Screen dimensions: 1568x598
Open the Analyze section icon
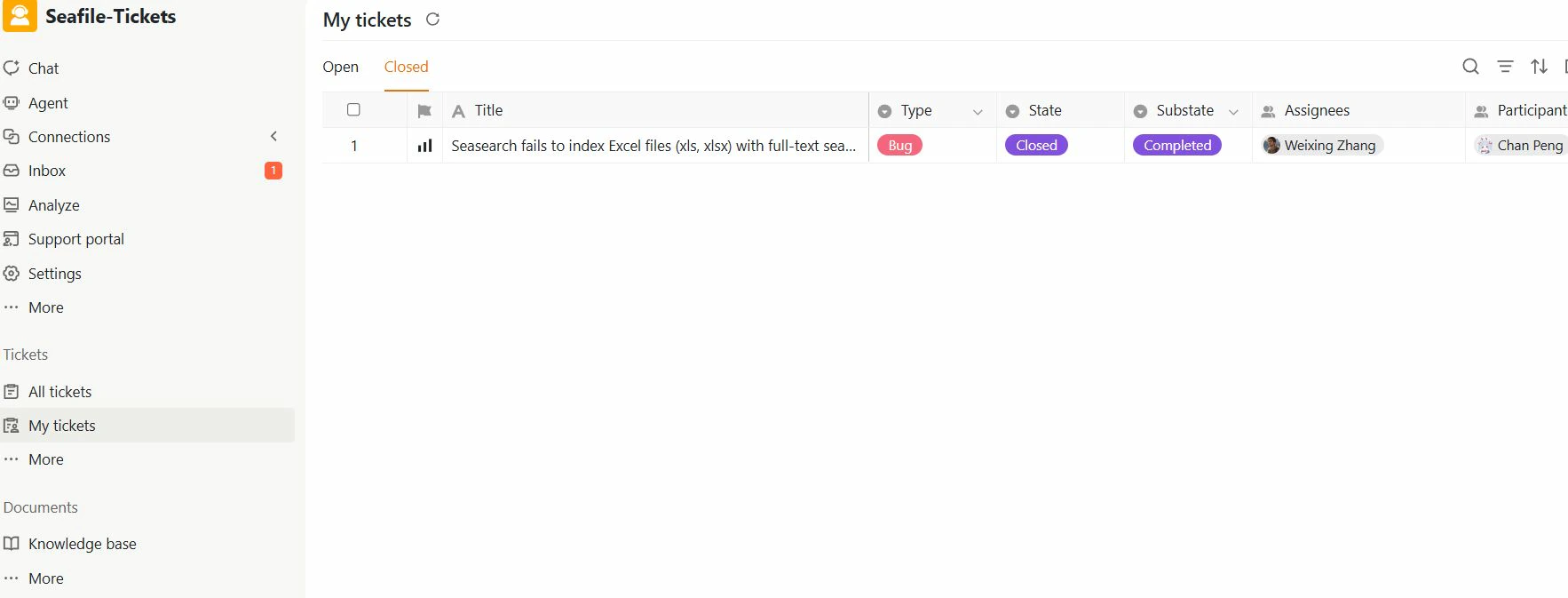pos(12,205)
